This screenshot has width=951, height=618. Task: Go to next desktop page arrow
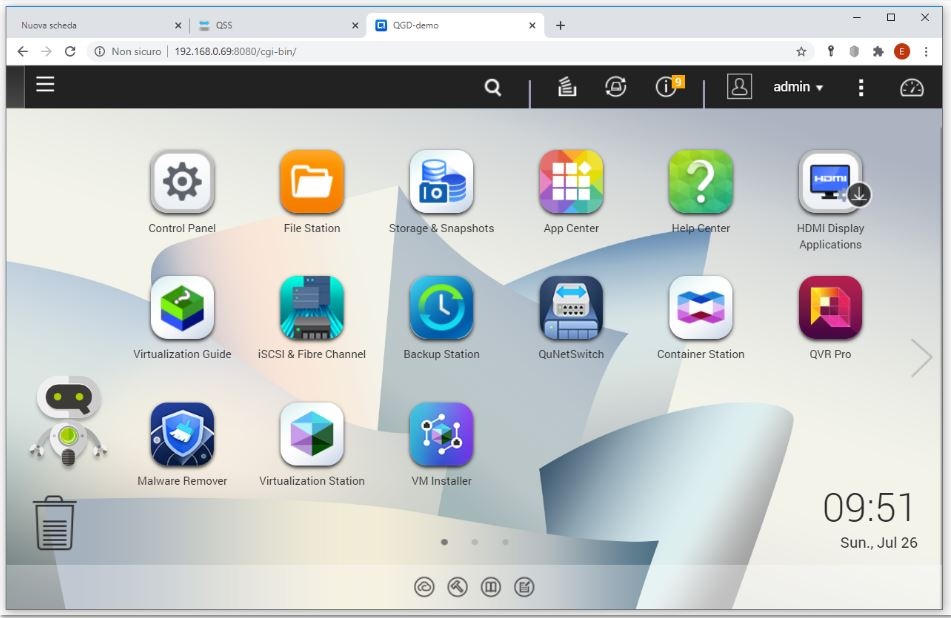[x=921, y=358]
